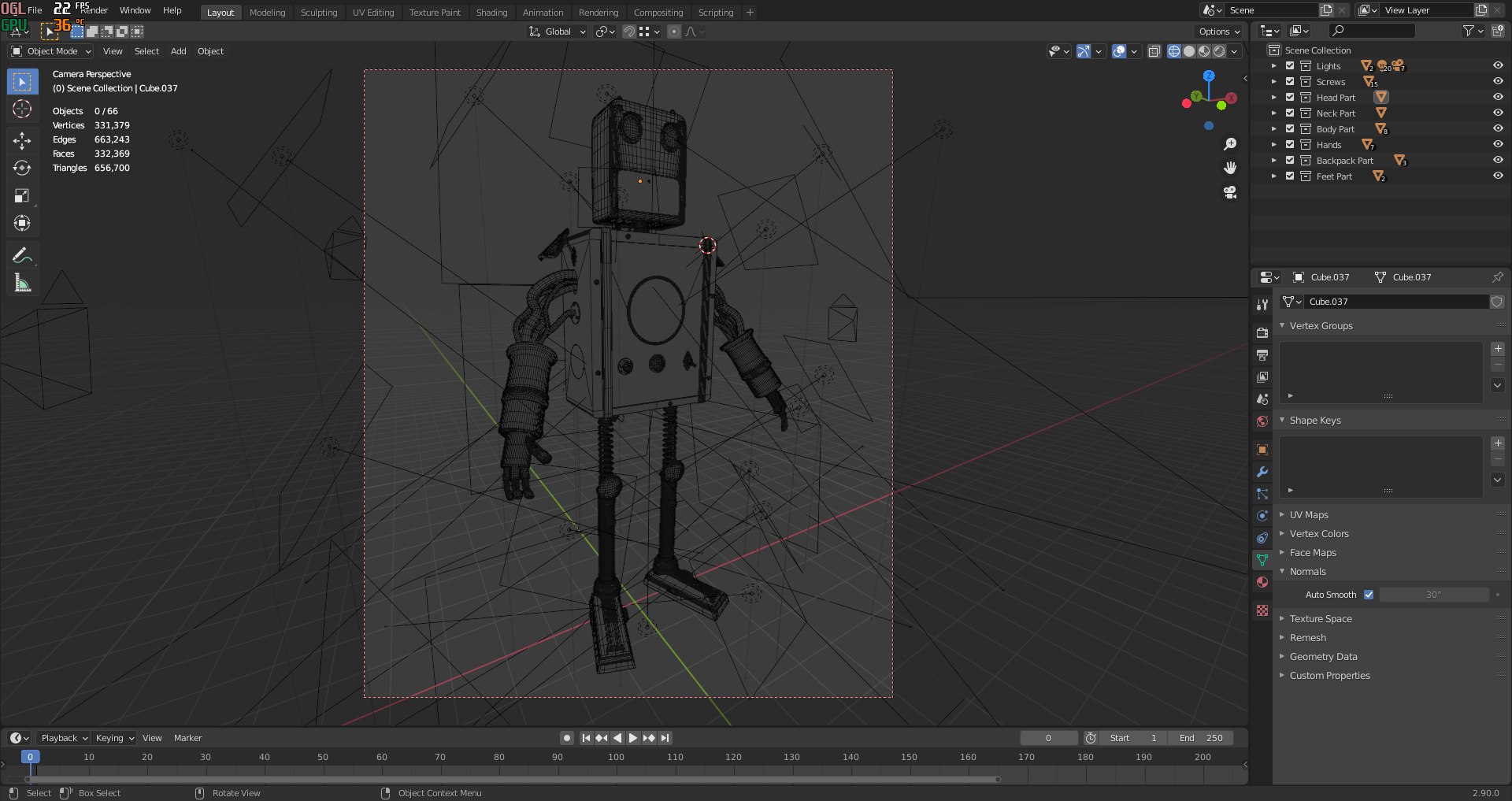Activate the Select Box tool
Screen dimensions: 1512x801
tap(22, 82)
